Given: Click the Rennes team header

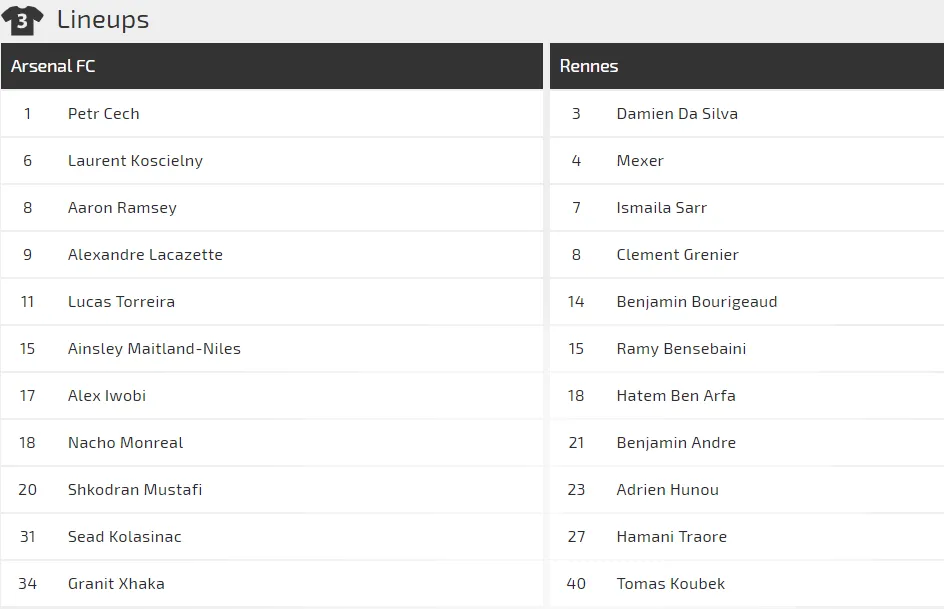Looking at the screenshot, I should click(x=589, y=66).
